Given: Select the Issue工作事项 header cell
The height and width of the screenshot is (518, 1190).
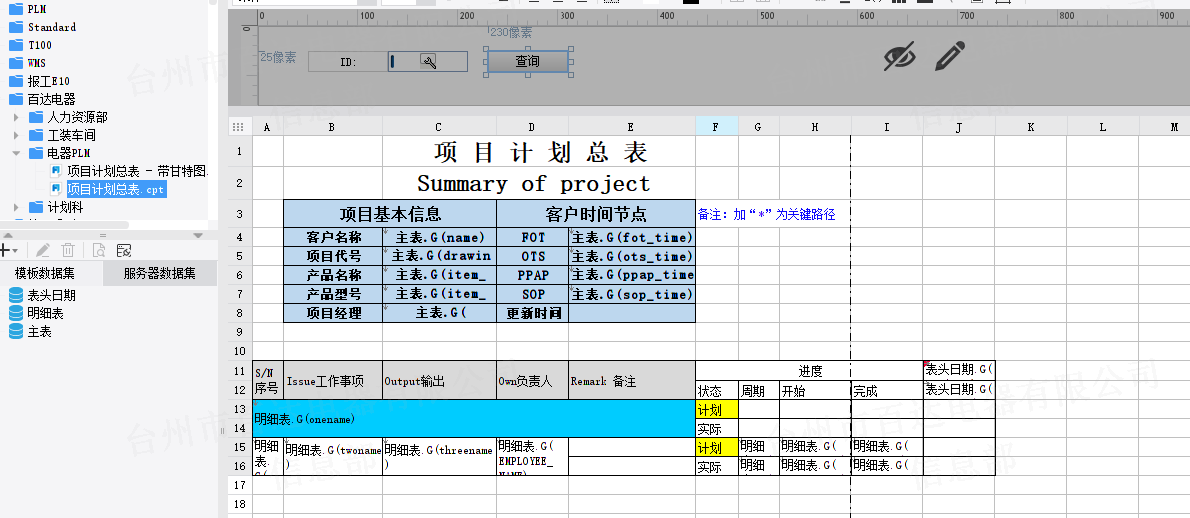Looking at the screenshot, I should (333, 381).
